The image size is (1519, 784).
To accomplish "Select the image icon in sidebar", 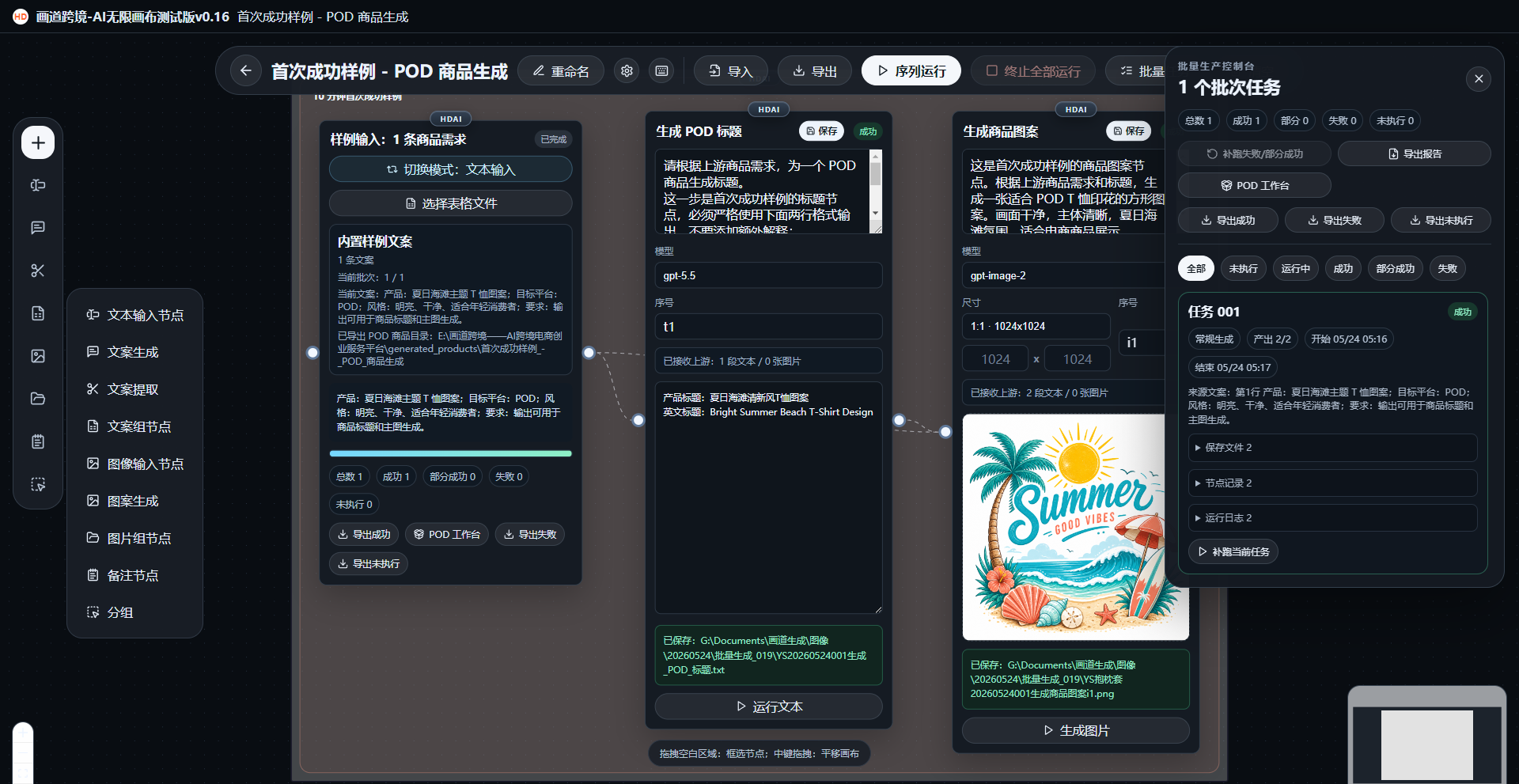I will (x=38, y=356).
